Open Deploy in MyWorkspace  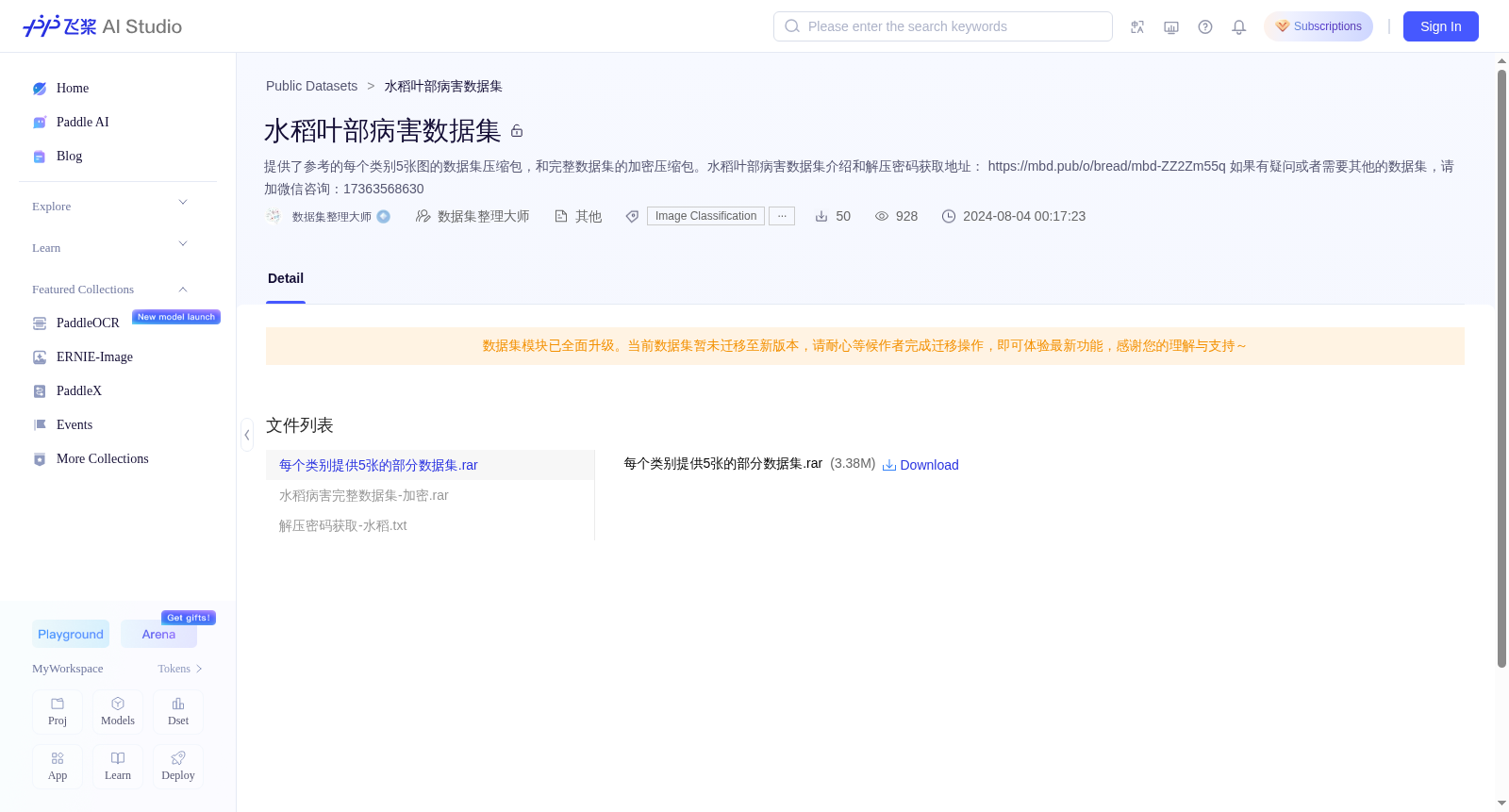pyautogui.click(x=178, y=767)
